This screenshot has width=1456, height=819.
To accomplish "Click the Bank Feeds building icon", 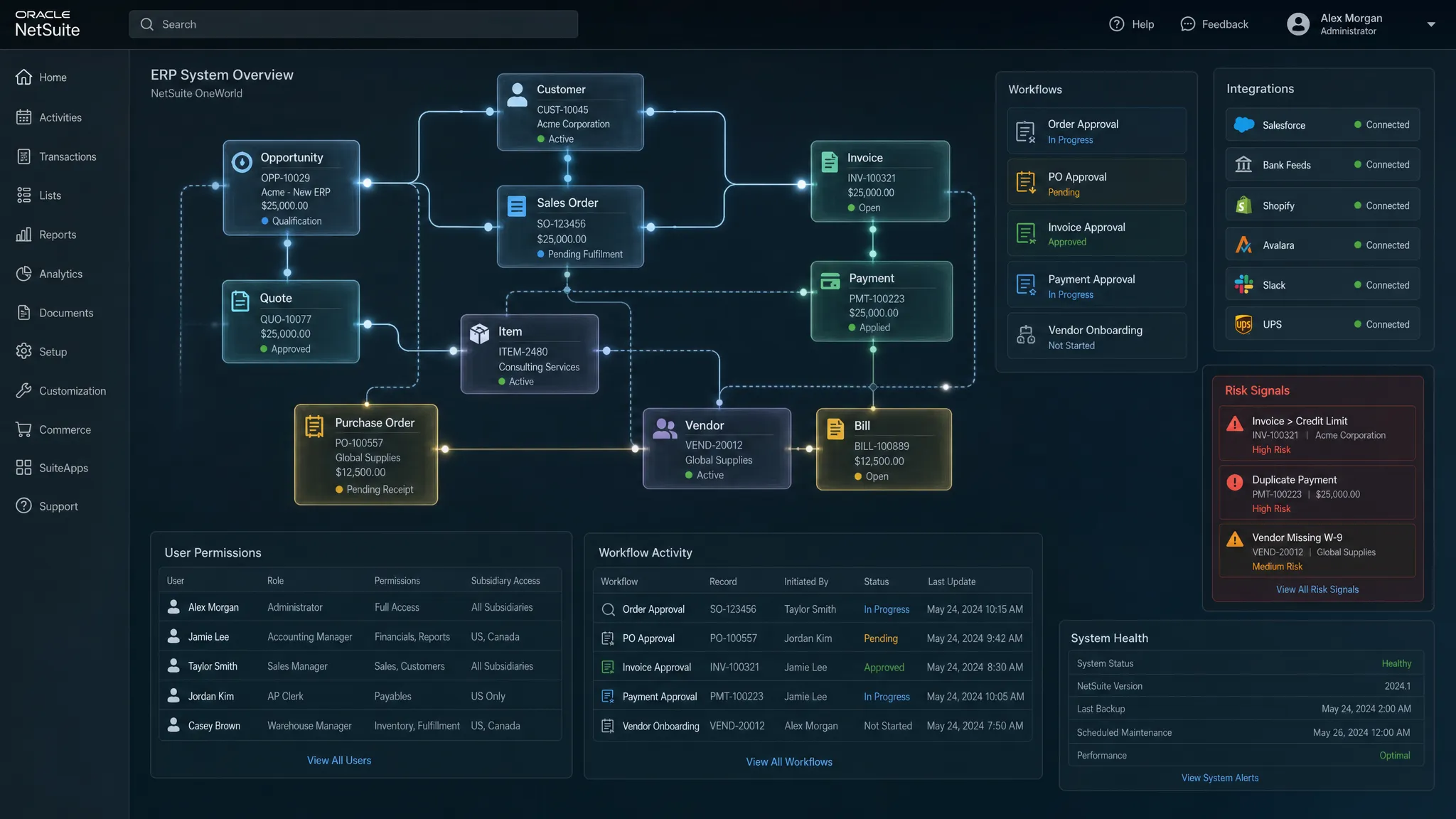I will (x=1243, y=164).
